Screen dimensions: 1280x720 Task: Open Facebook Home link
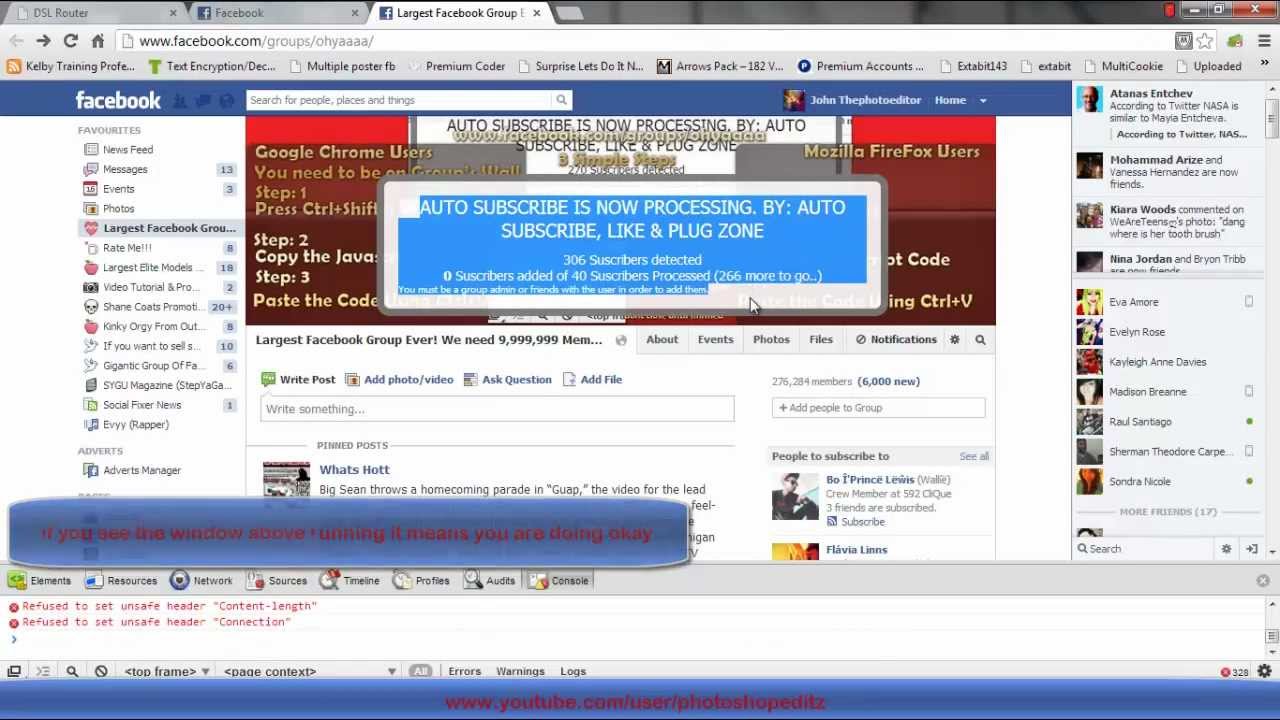coord(950,100)
